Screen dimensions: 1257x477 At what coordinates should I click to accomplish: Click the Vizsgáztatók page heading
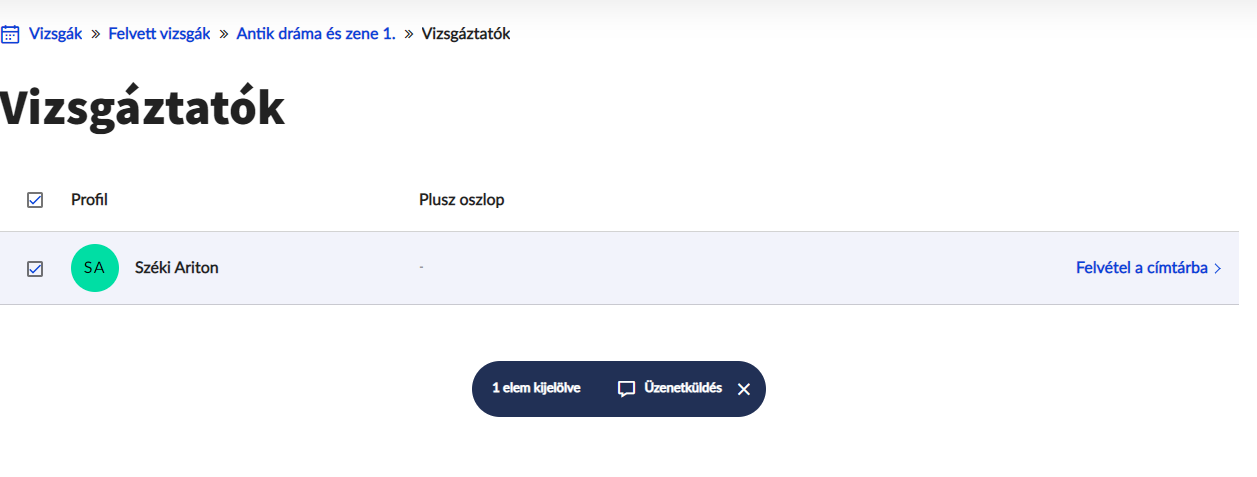coord(142,109)
